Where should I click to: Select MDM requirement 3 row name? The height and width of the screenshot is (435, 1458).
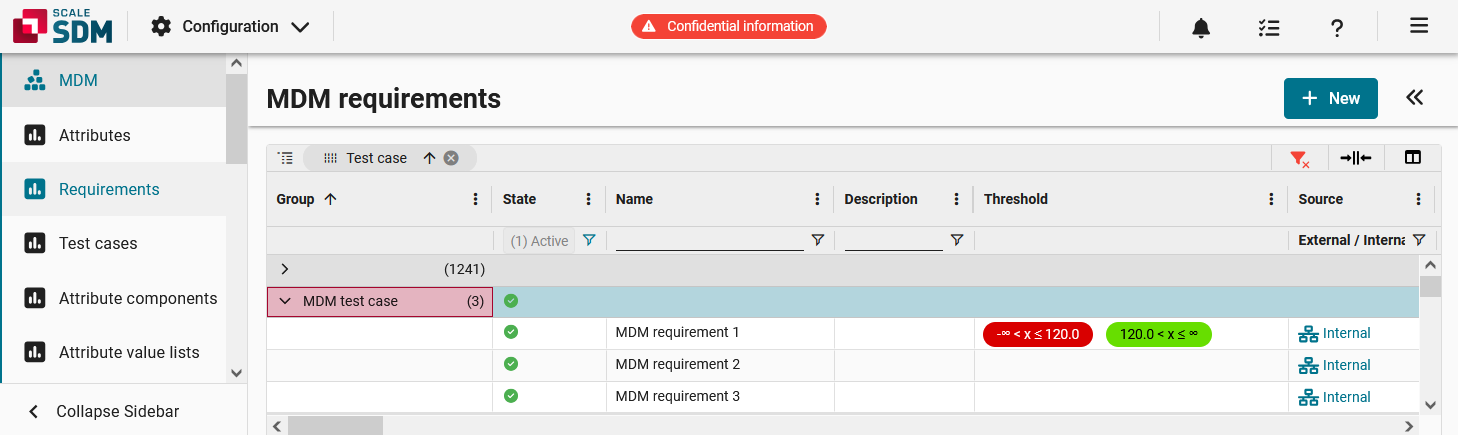tap(677, 396)
